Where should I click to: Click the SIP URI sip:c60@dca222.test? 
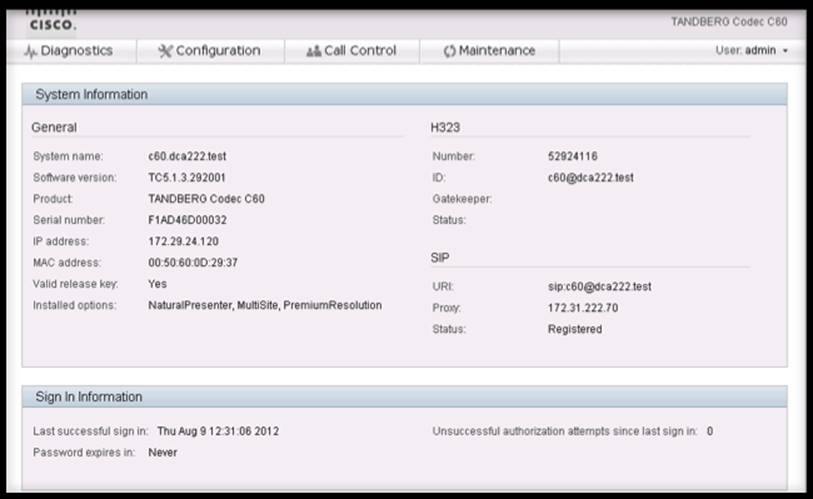(599, 286)
